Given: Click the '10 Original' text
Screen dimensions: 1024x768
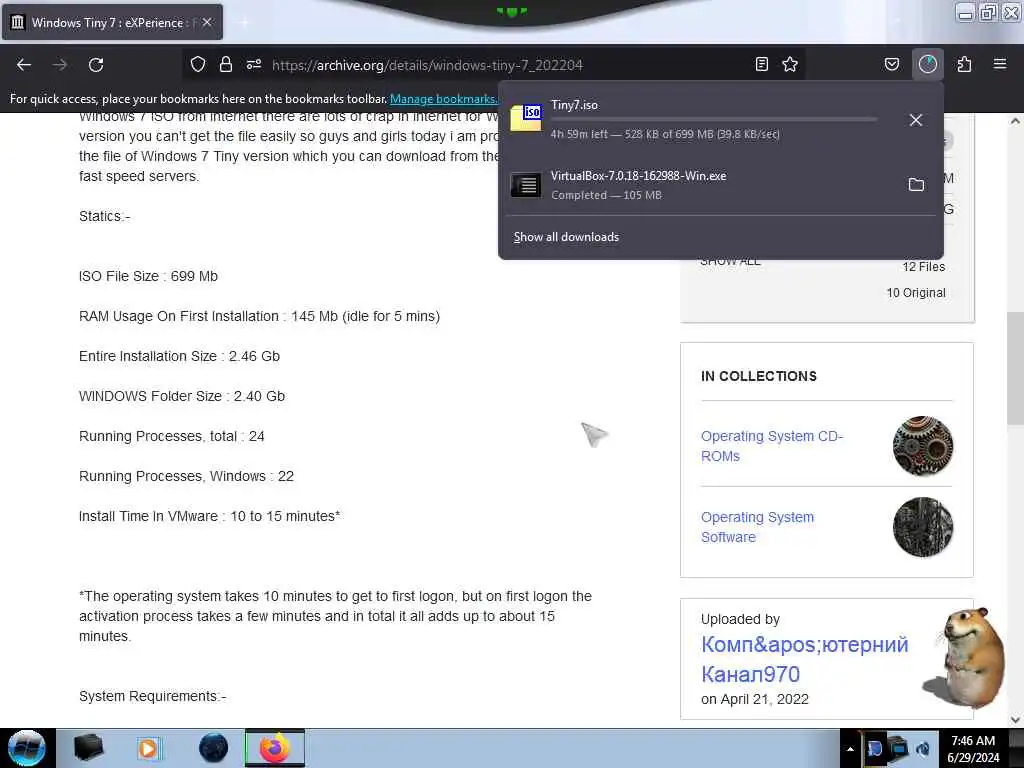Looking at the screenshot, I should tap(916, 293).
